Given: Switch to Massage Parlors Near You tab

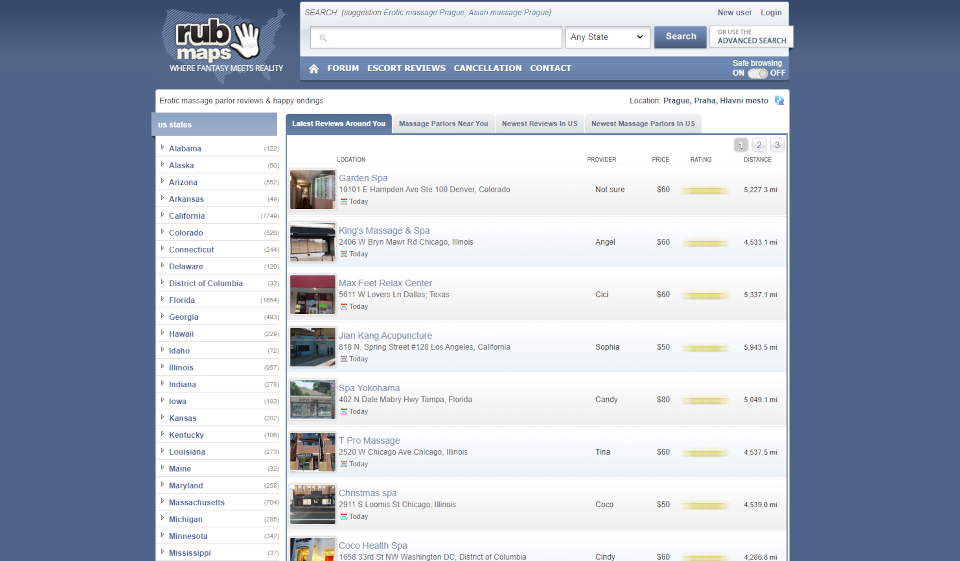Looking at the screenshot, I should click(443, 124).
